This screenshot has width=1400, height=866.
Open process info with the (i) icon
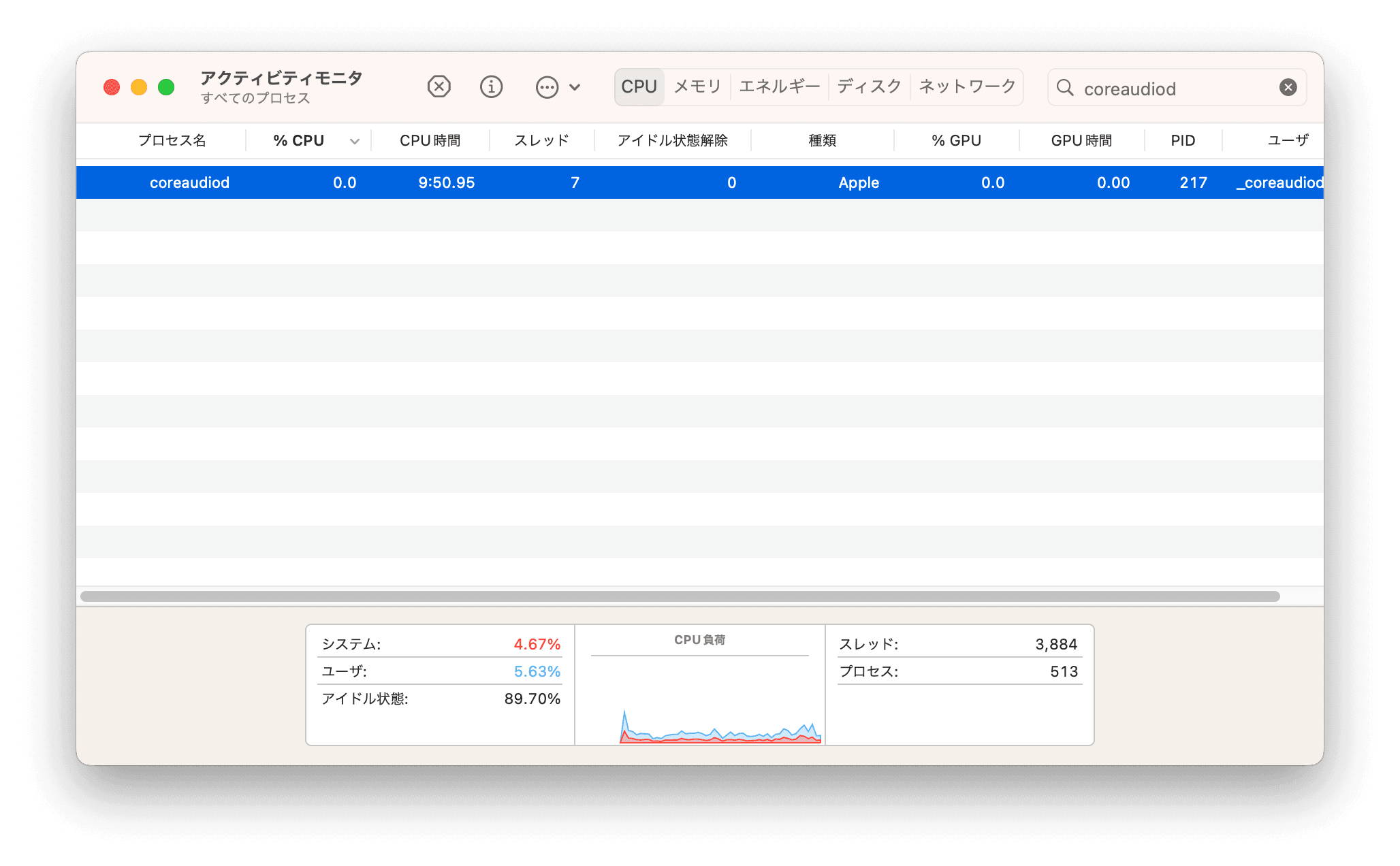click(492, 87)
